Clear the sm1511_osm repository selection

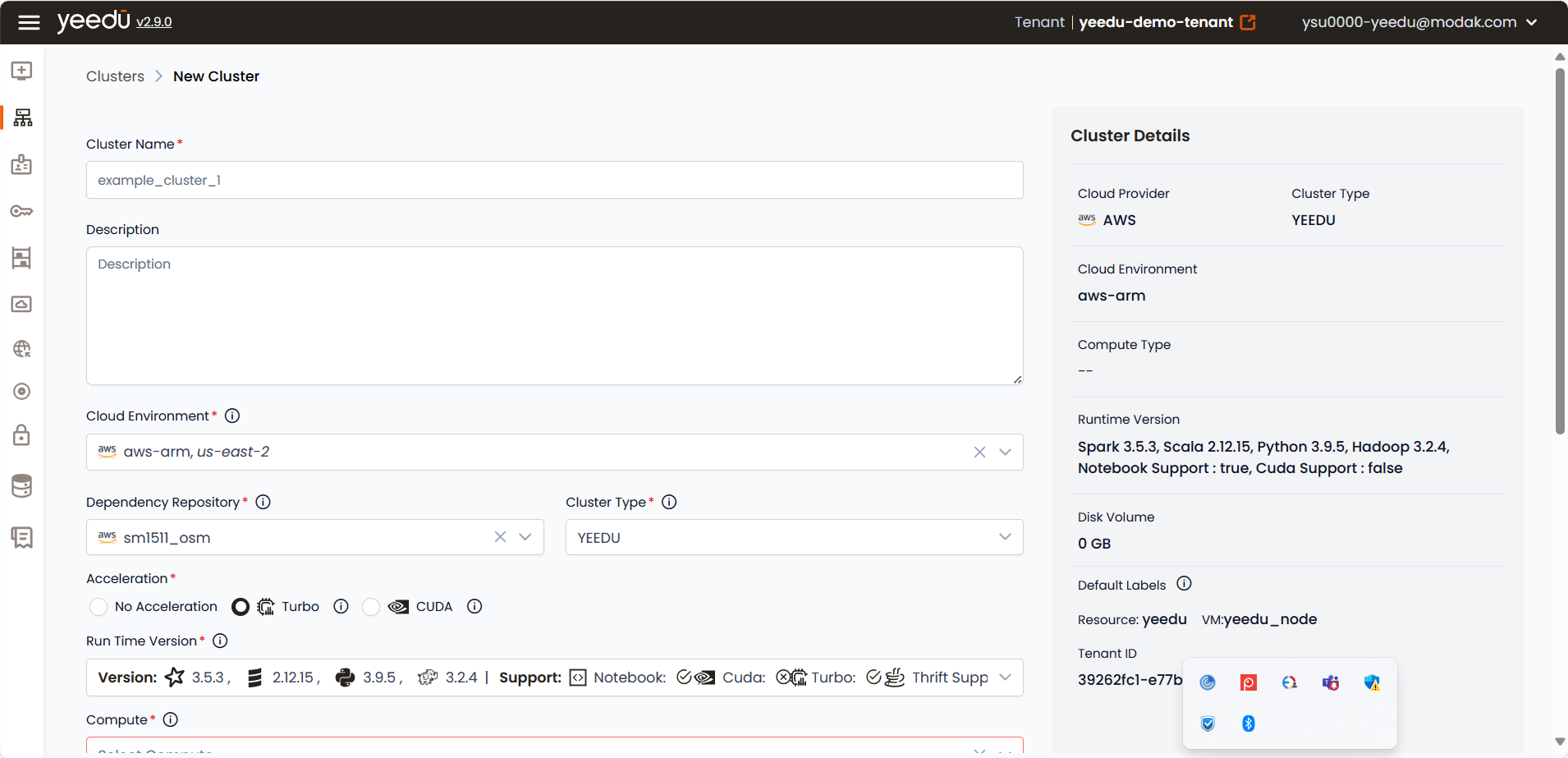[500, 537]
